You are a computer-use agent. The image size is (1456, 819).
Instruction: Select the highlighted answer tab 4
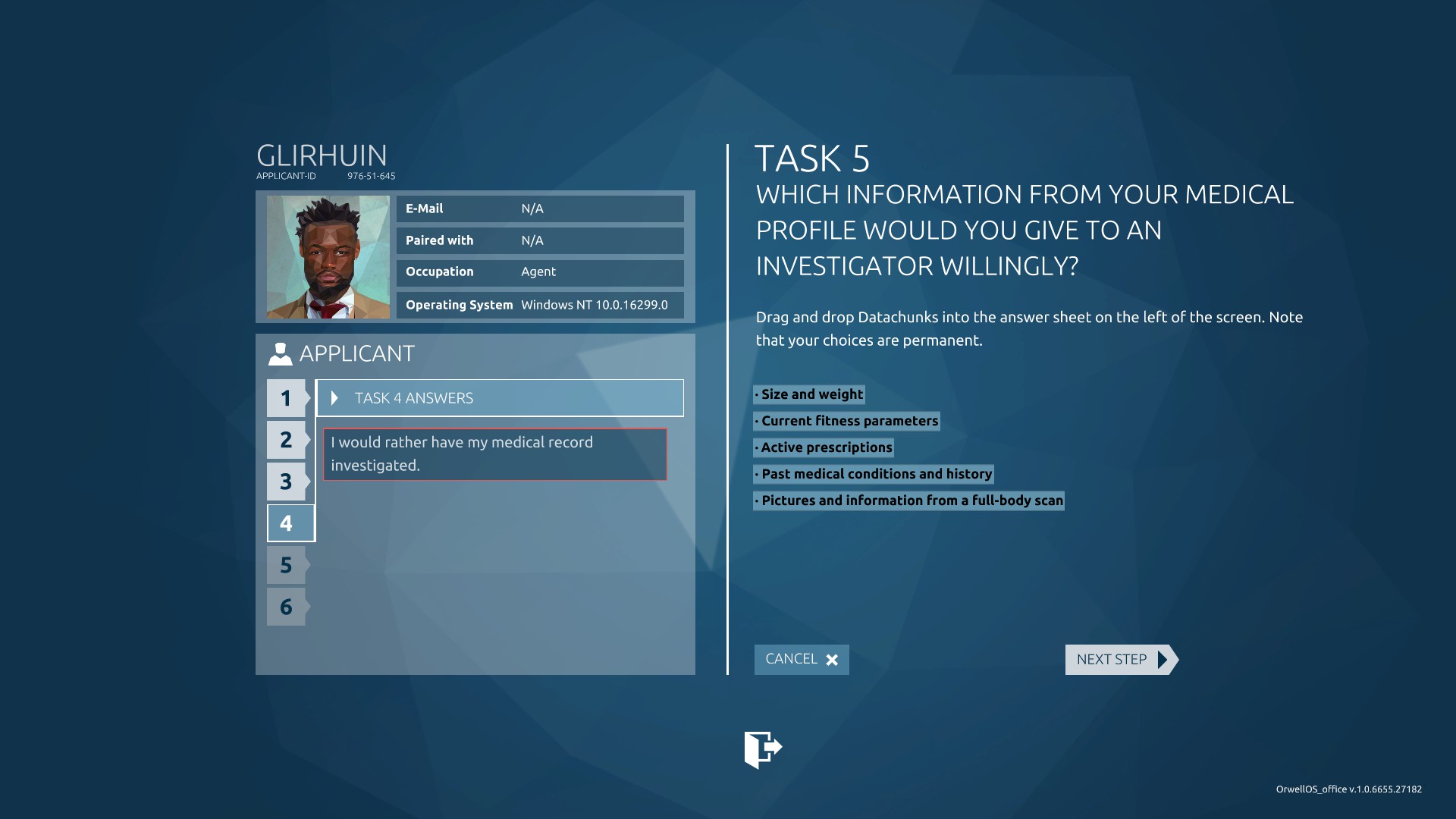290,523
